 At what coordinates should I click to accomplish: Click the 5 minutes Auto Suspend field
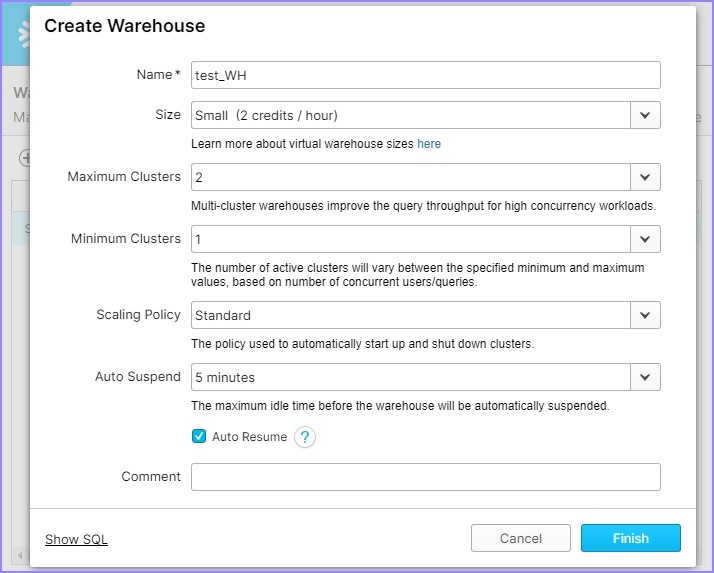[x=410, y=377]
